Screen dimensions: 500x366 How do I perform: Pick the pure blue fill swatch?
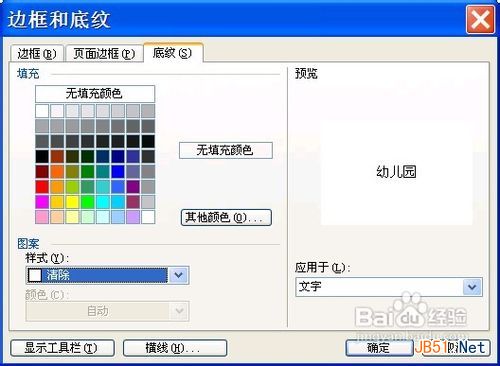click(x=118, y=172)
